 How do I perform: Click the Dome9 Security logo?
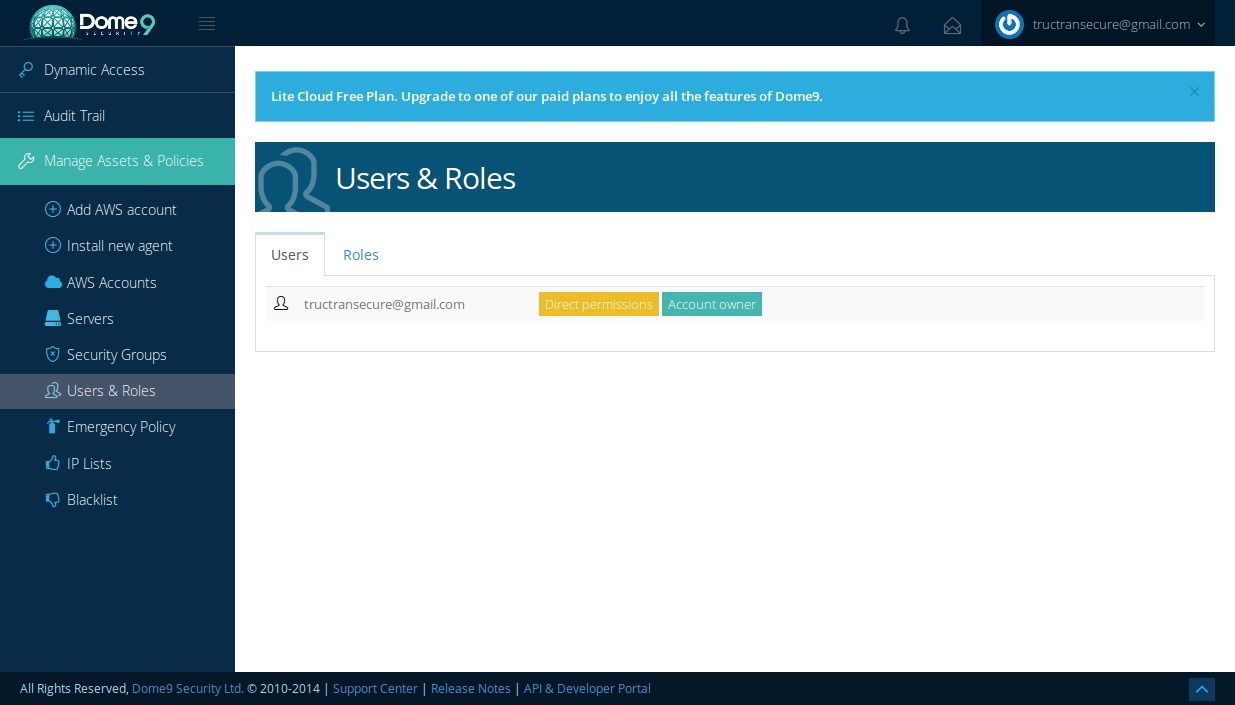(92, 23)
